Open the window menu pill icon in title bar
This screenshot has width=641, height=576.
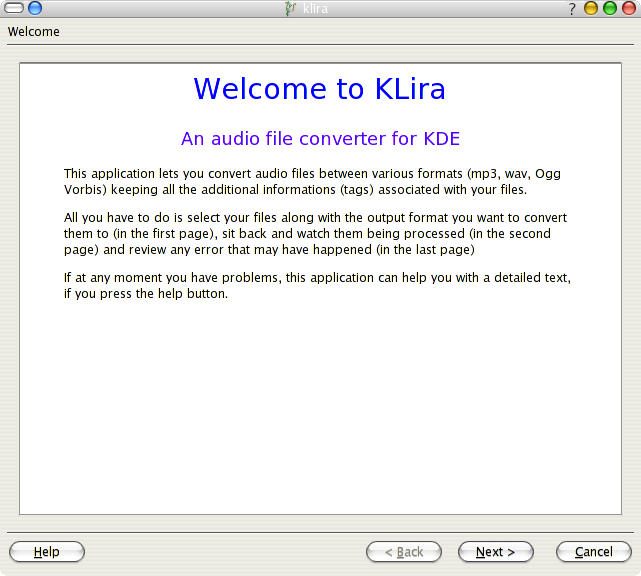[13, 8]
